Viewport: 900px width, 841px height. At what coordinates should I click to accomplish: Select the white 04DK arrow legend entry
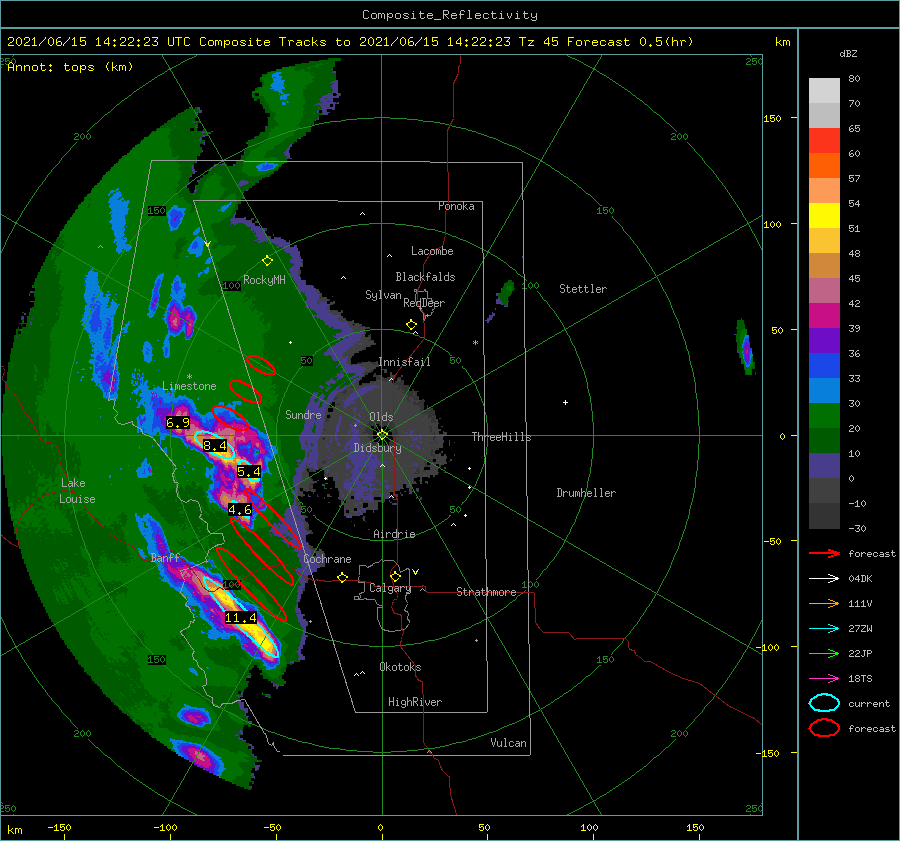[x=824, y=578]
